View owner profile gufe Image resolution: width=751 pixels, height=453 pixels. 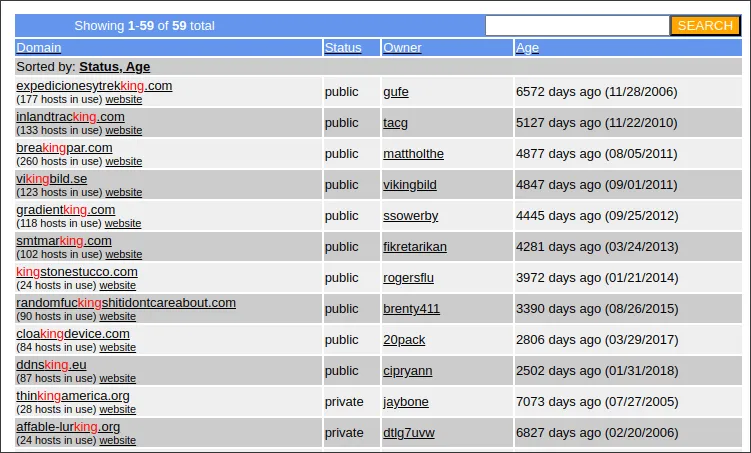[395, 92]
